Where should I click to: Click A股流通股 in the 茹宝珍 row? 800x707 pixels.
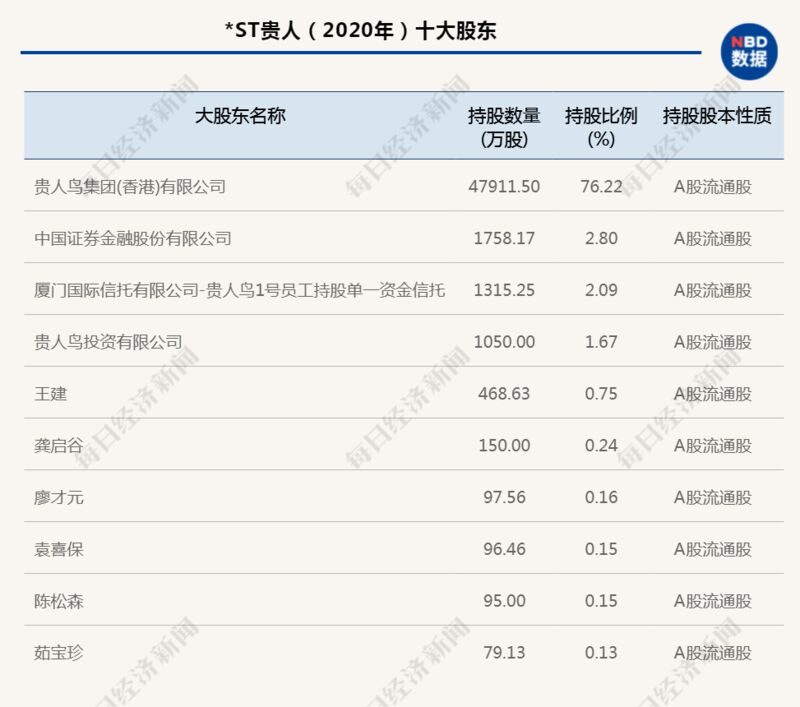(713, 653)
